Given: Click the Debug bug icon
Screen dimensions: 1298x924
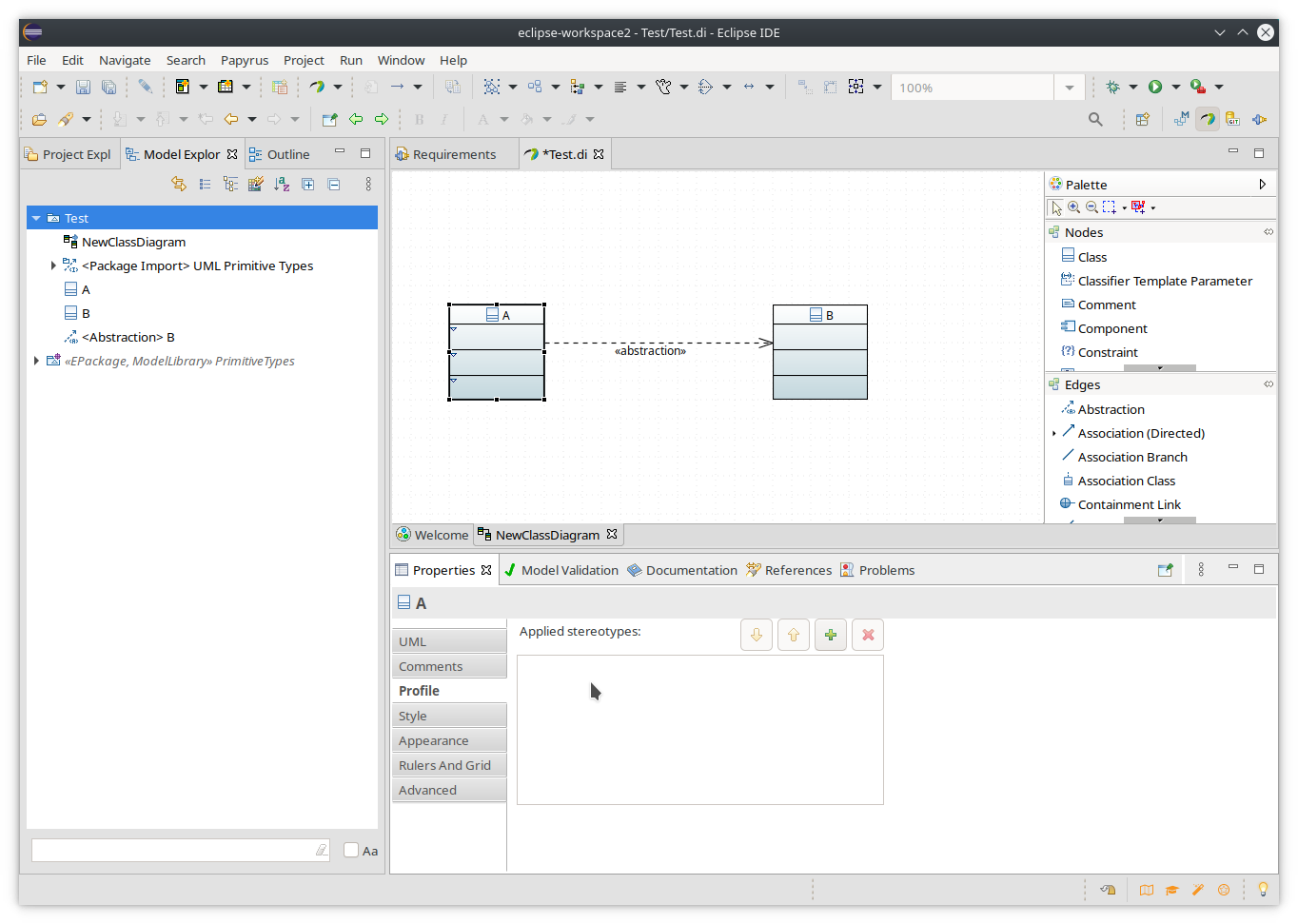Looking at the screenshot, I should [x=1112, y=87].
